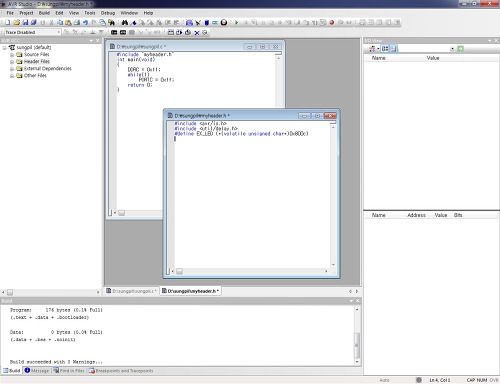Viewport: 500px width, 384px height.
Task: Open the I/O view search dropdown arrow
Action: (452, 49)
